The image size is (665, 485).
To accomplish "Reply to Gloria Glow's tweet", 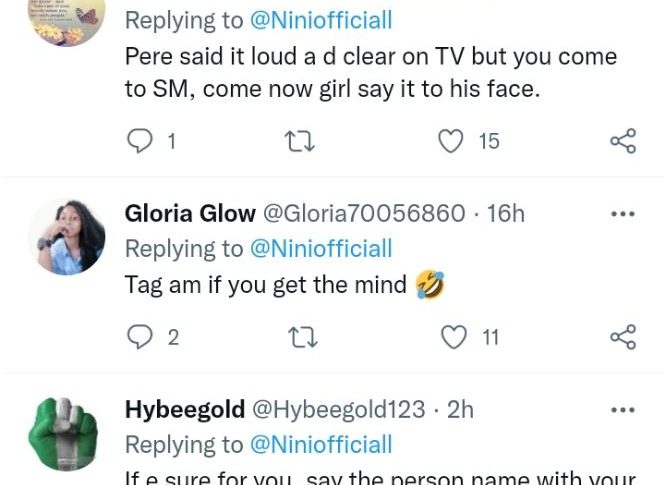I will point(141,338).
